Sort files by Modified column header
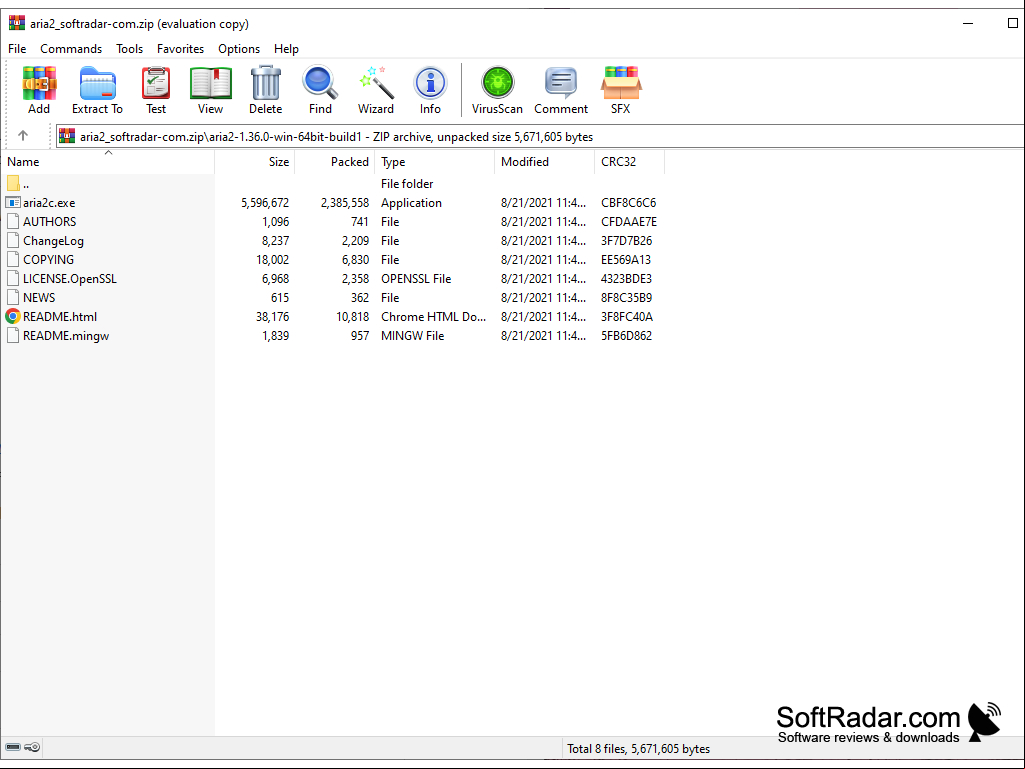This screenshot has height=769, width=1025. [545, 162]
